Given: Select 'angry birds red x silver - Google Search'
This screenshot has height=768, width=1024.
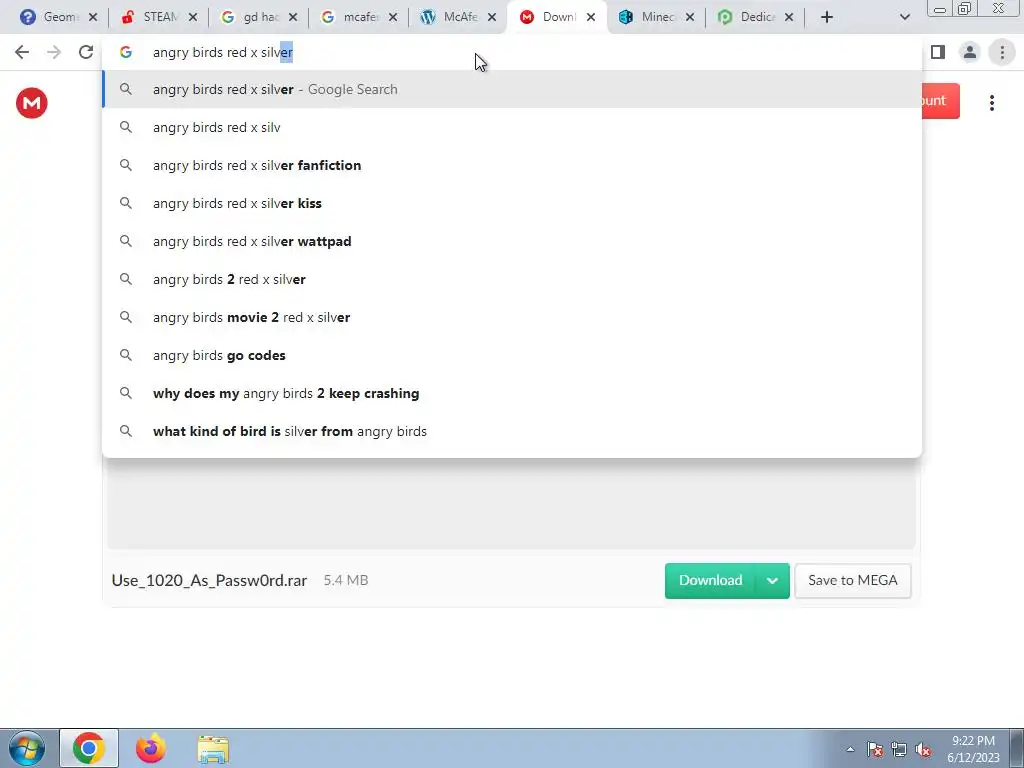Looking at the screenshot, I should [513, 89].
